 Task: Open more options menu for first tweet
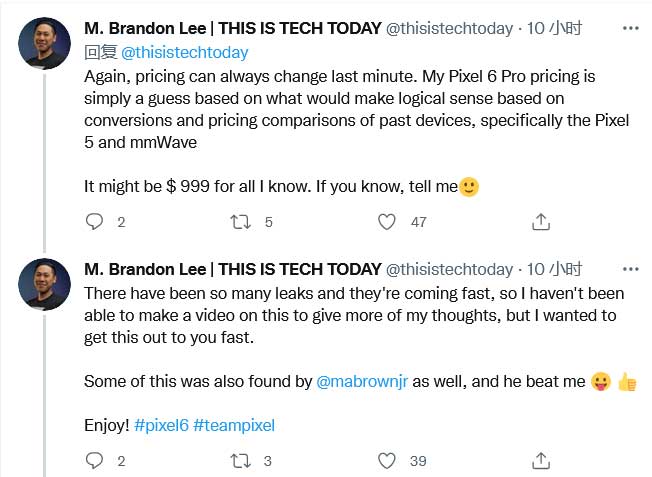(630, 30)
